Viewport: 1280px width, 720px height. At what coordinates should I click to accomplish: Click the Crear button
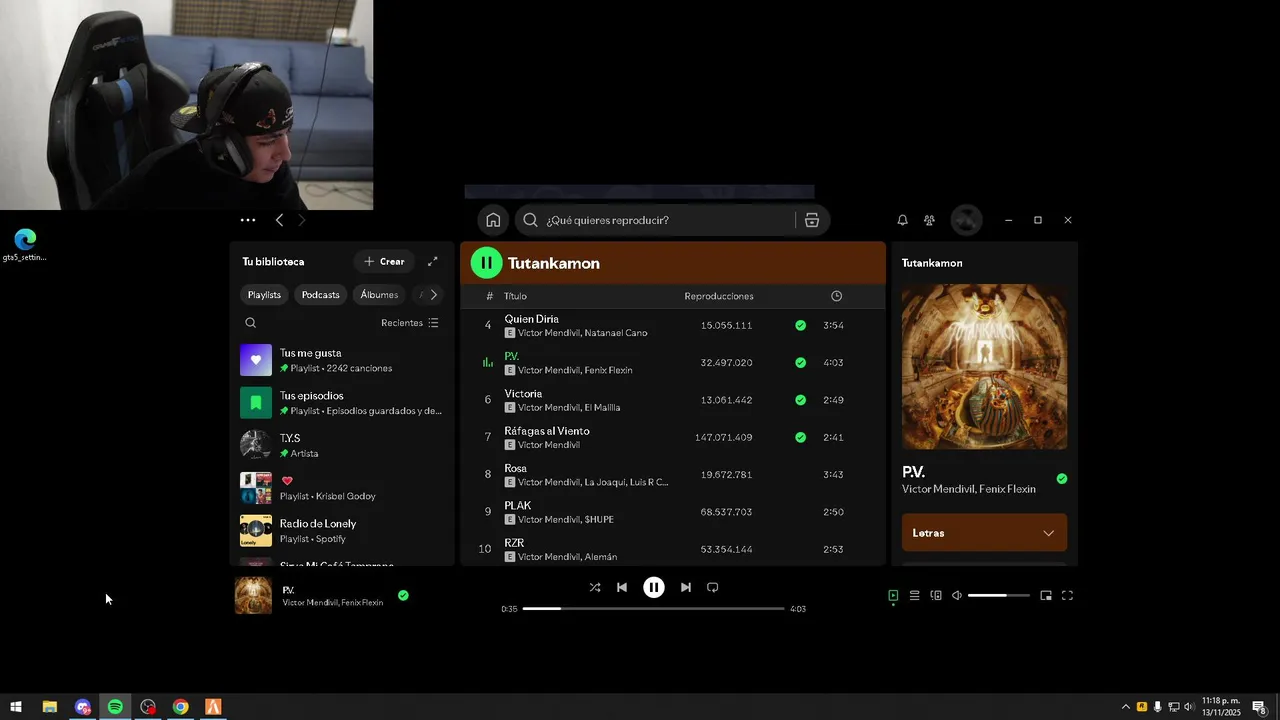[384, 261]
